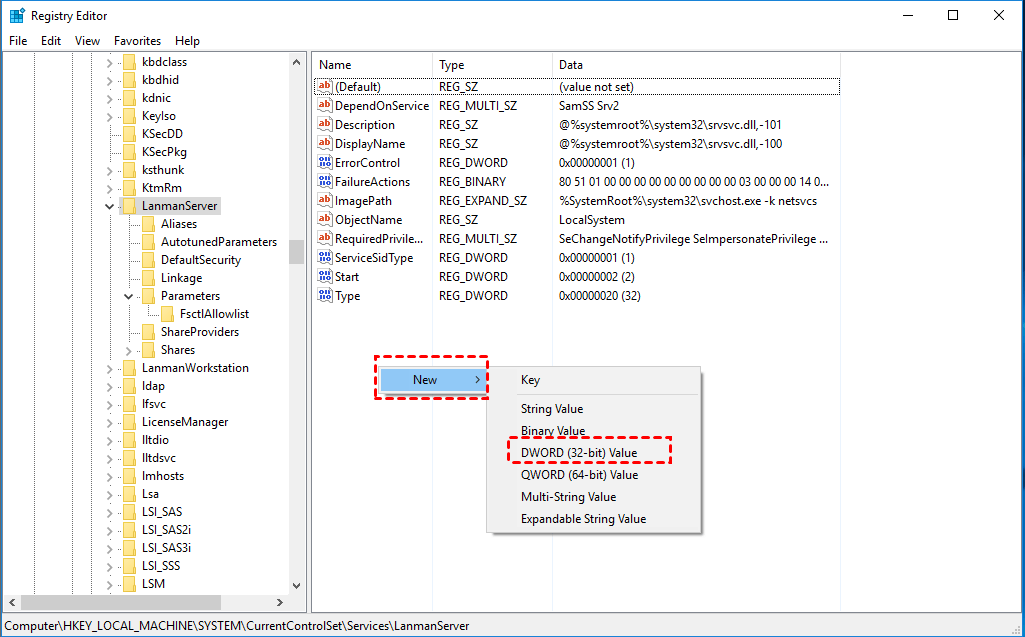This screenshot has height=637, width=1025.
Task: Click the folder icon of kbdclass key
Action: point(129,62)
